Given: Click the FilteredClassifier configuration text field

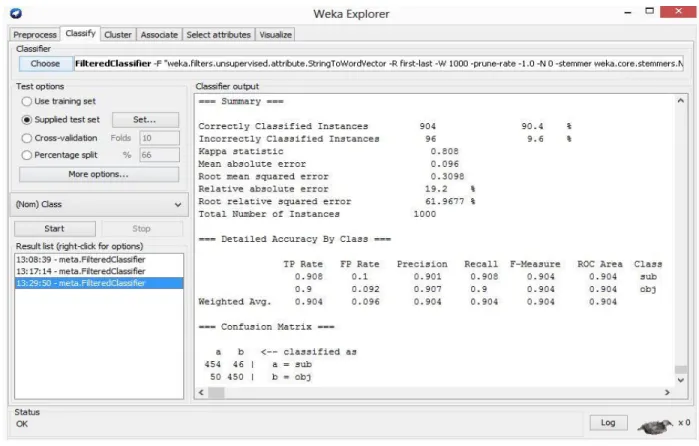Looking at the screenshot, I should point(378,64).
